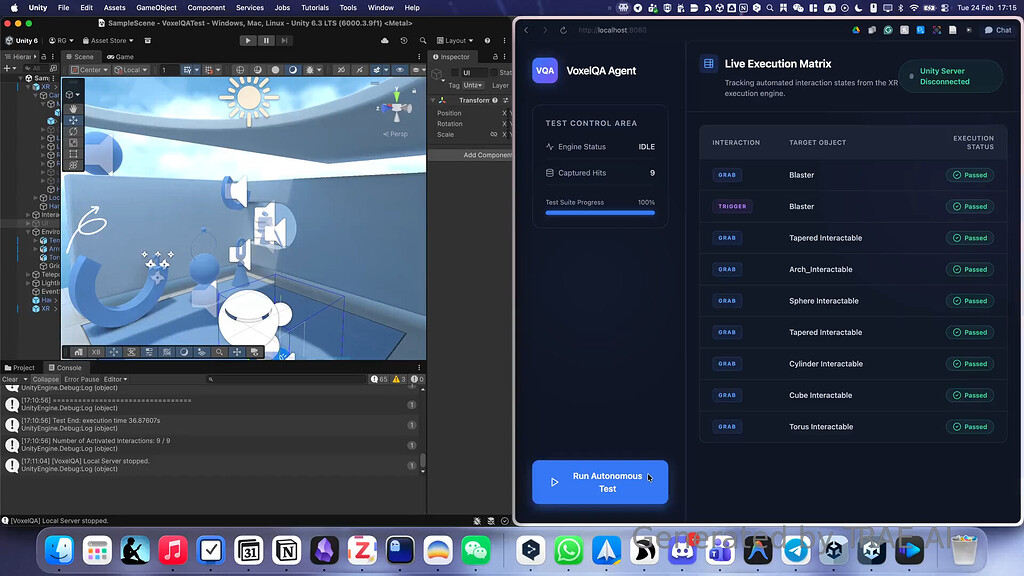Image resolution: width=1024 pixels, height=576 pixels.
Task: Select the Scale tool in Scene toolbar
Action: coord(73,142)
